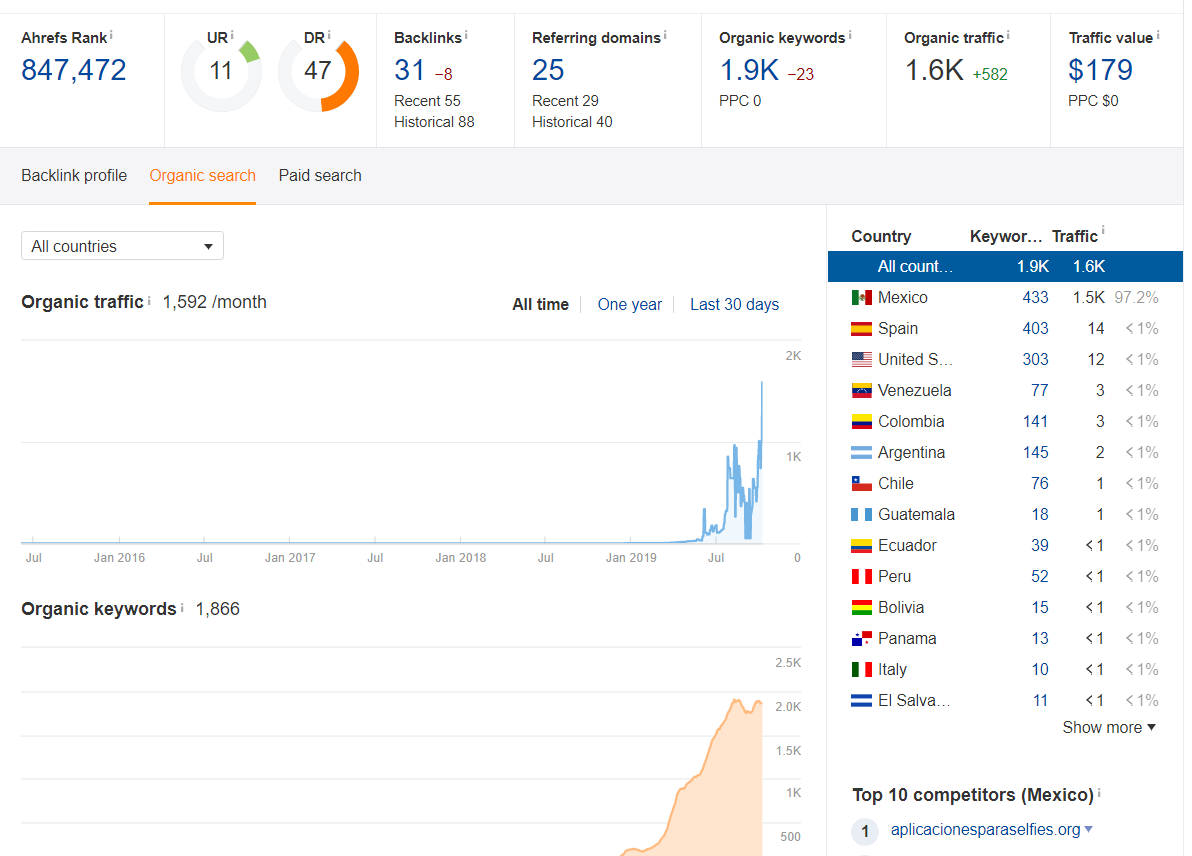Click the Organic keywords header info icon
The image size is (1192, 856).
pos(850,34)
